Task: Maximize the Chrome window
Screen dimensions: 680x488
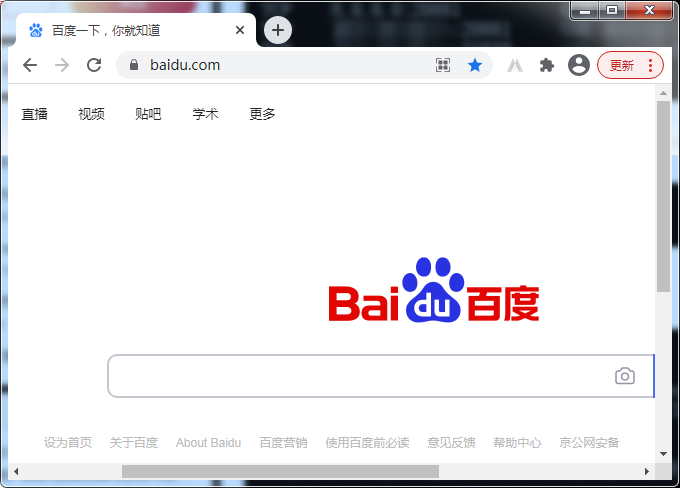Action: 612,11
